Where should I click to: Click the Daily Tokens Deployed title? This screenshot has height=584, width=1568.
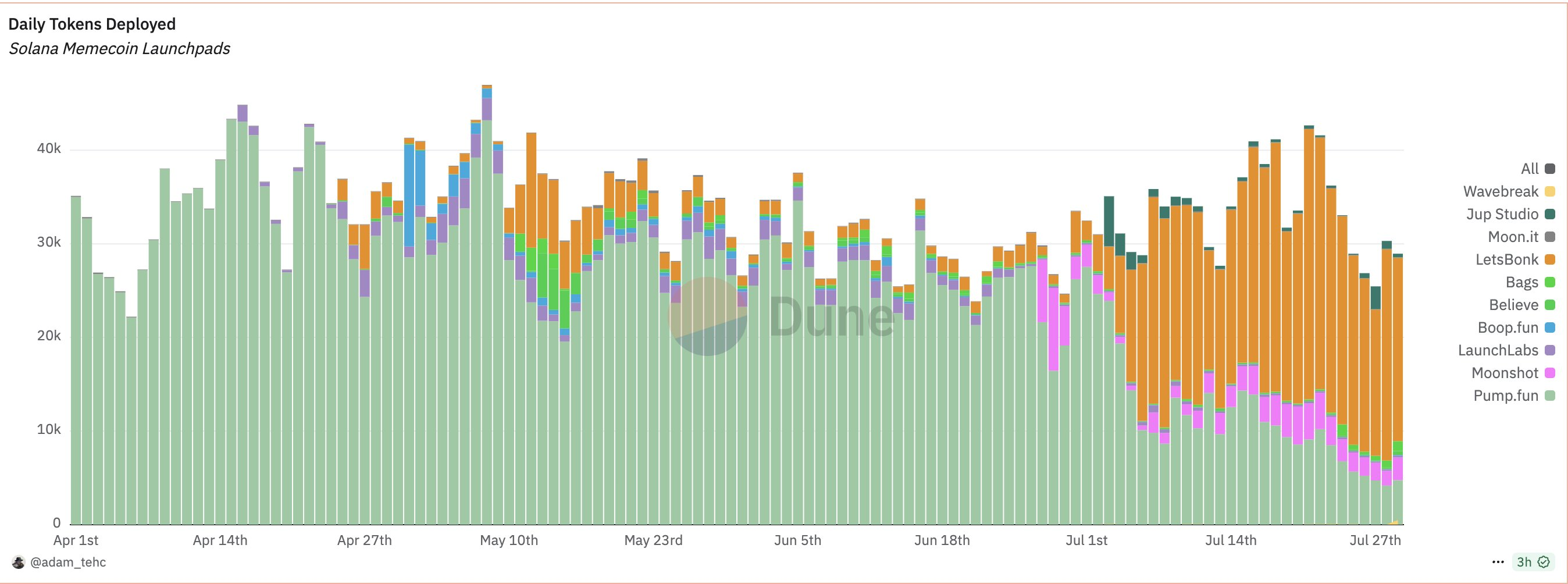(x=92, y=24)
